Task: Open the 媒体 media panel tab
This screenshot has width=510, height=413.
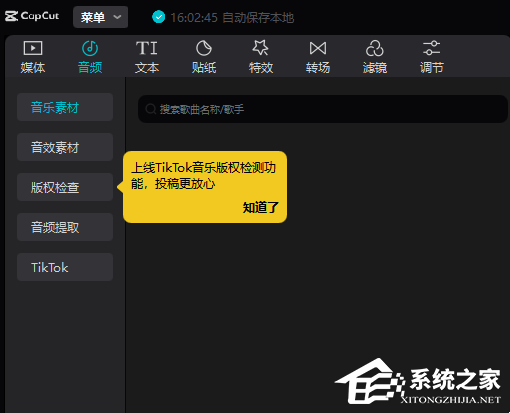Action: click(33, 57)
